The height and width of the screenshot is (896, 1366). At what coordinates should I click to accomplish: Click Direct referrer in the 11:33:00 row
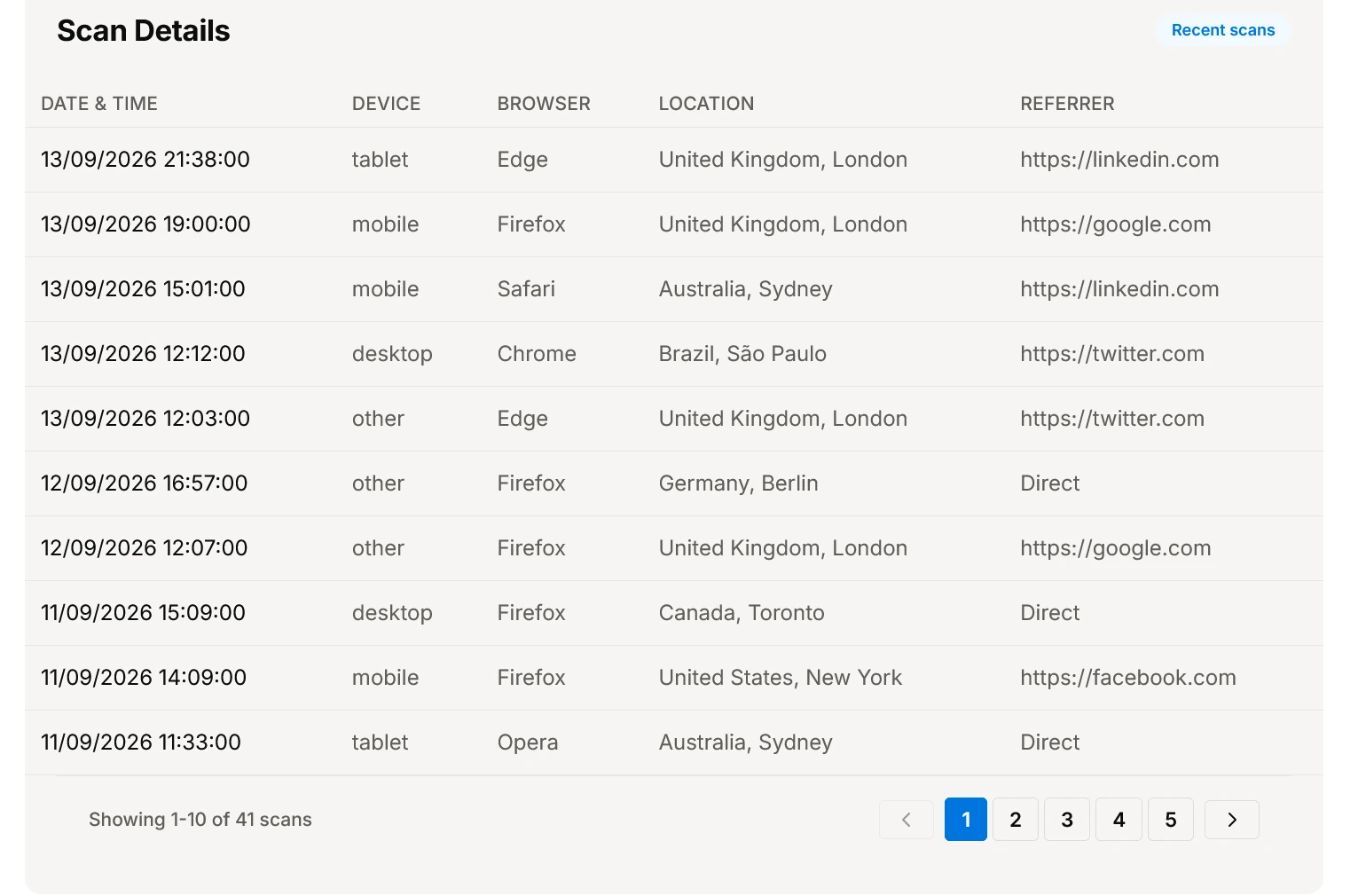1050,743
